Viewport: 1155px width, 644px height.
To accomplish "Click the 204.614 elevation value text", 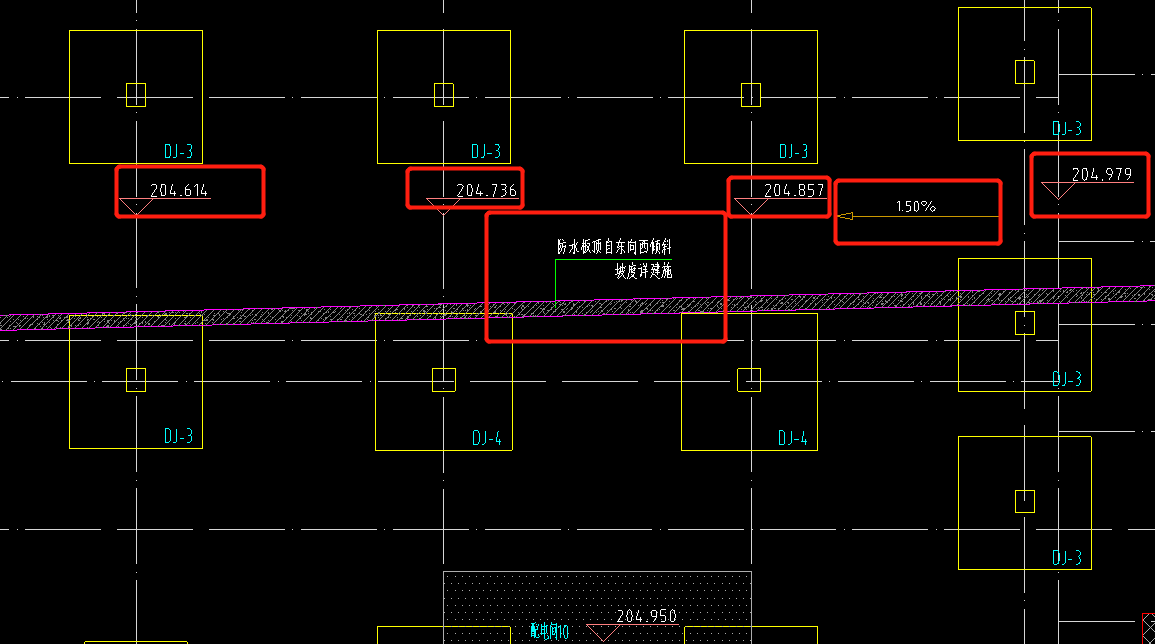I will (180, 190).
